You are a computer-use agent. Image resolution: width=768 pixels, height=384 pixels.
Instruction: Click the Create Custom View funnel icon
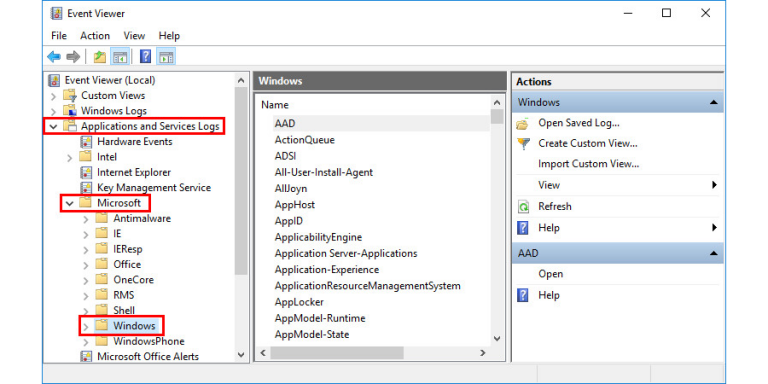point(523,144)
